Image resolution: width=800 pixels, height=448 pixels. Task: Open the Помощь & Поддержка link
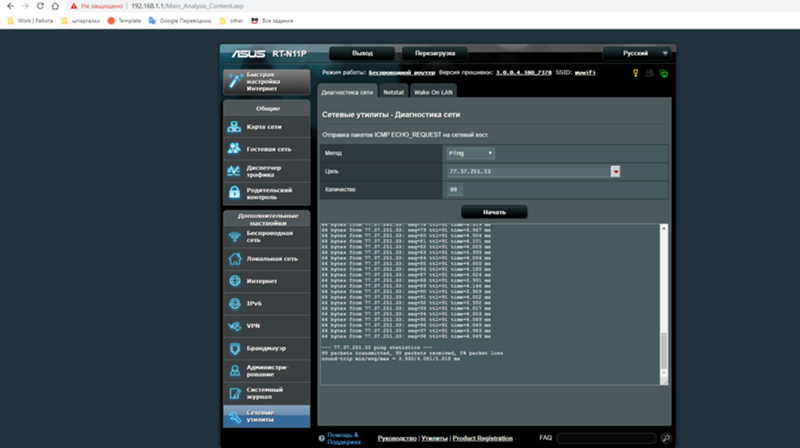344,438
